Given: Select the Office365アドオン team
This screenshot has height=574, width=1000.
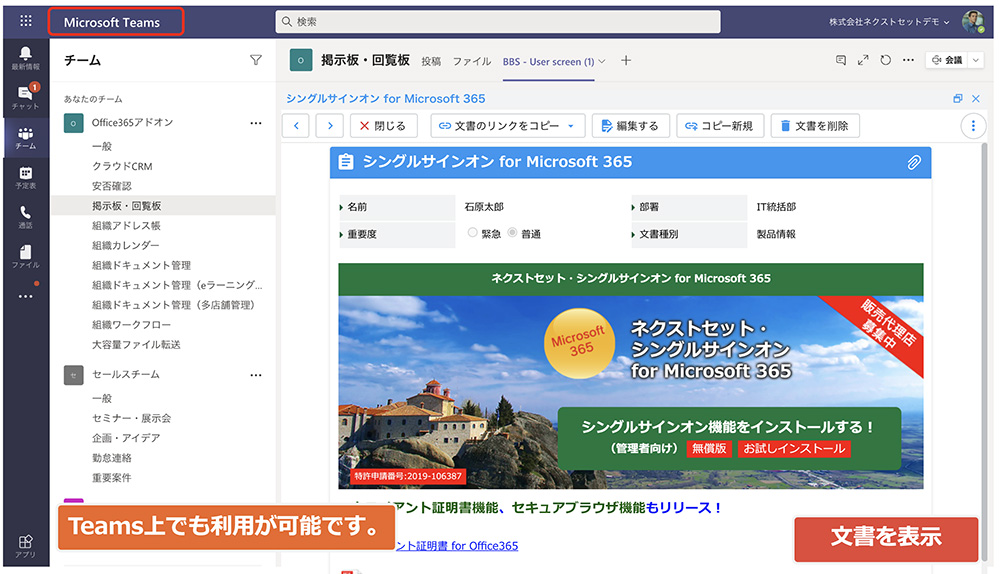Looking at the screenshot, I should 132,122.
